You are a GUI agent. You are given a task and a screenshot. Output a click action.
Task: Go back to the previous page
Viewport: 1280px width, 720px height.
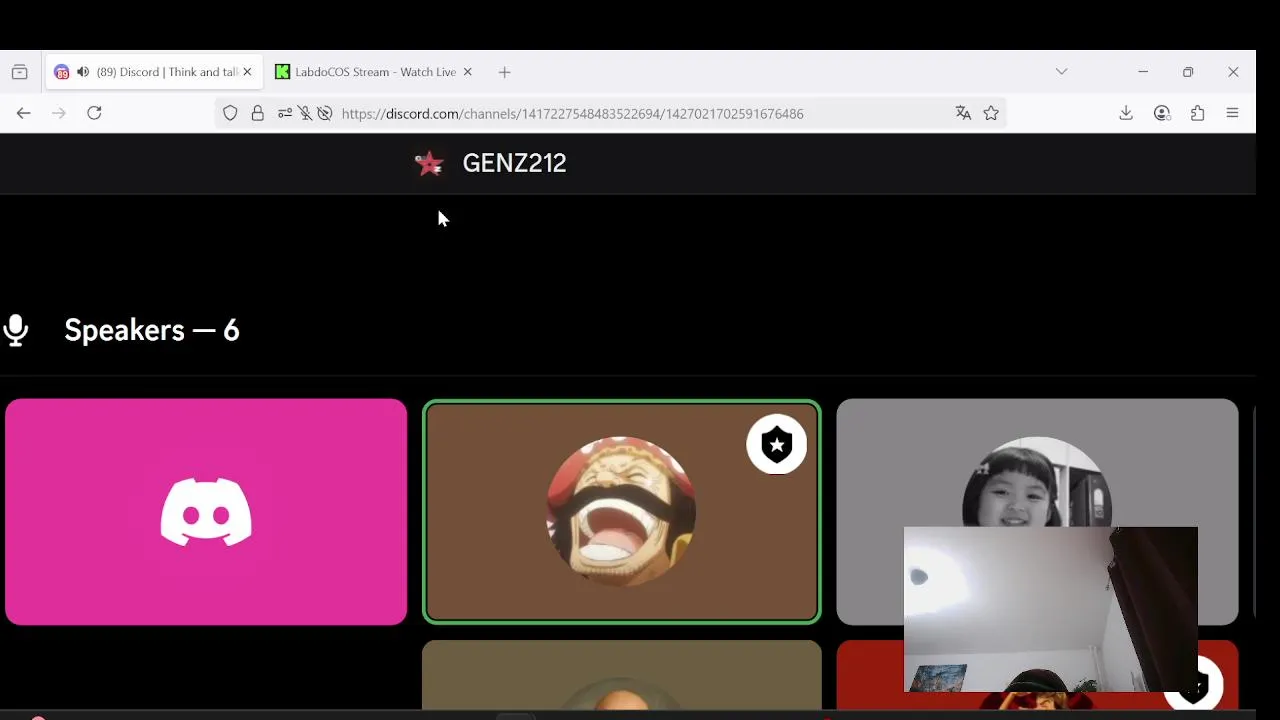click(x=24, y=113)
